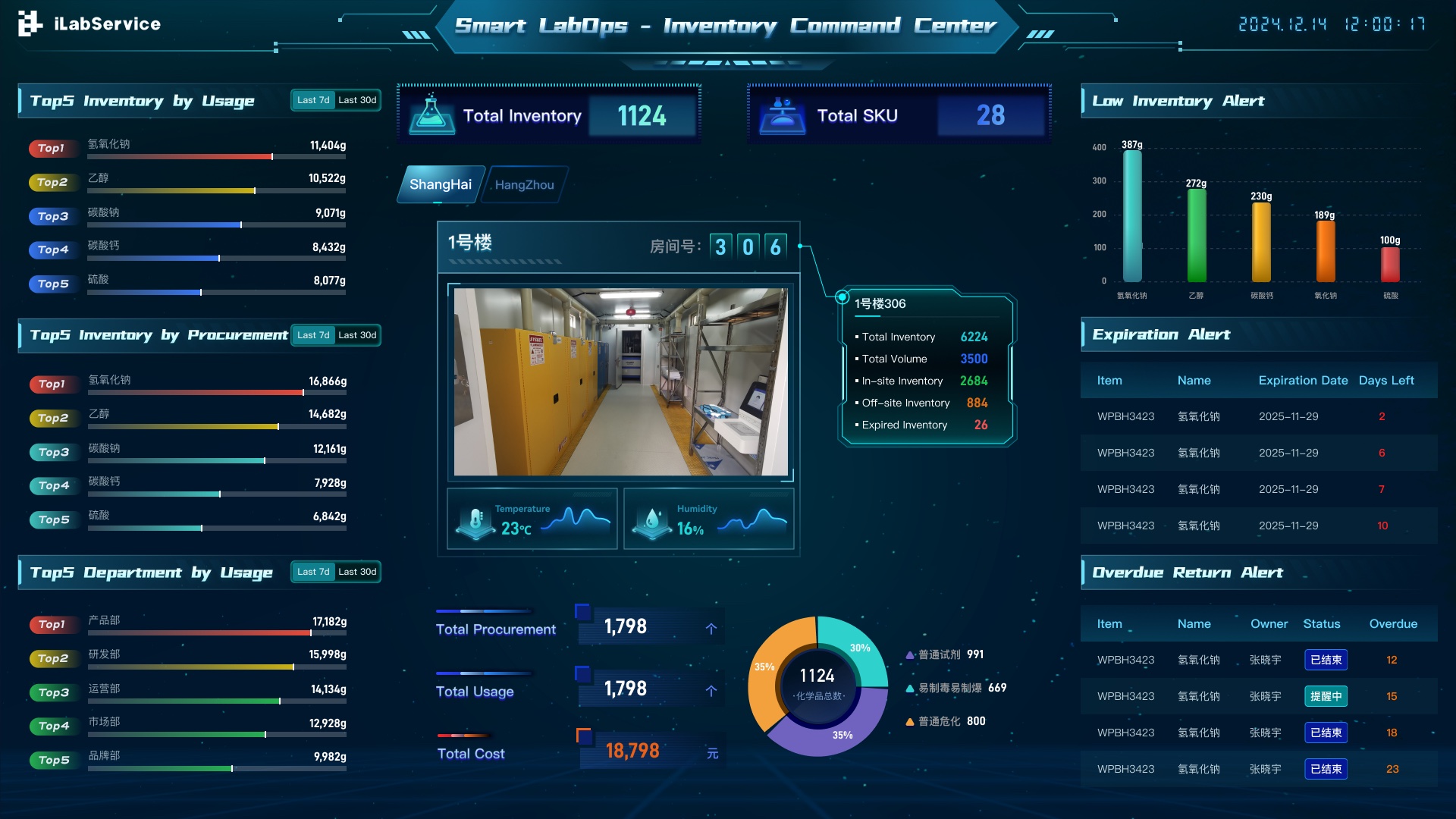
Task: Click Expired Inventory value 26
Action: click(x=981, y=425)
